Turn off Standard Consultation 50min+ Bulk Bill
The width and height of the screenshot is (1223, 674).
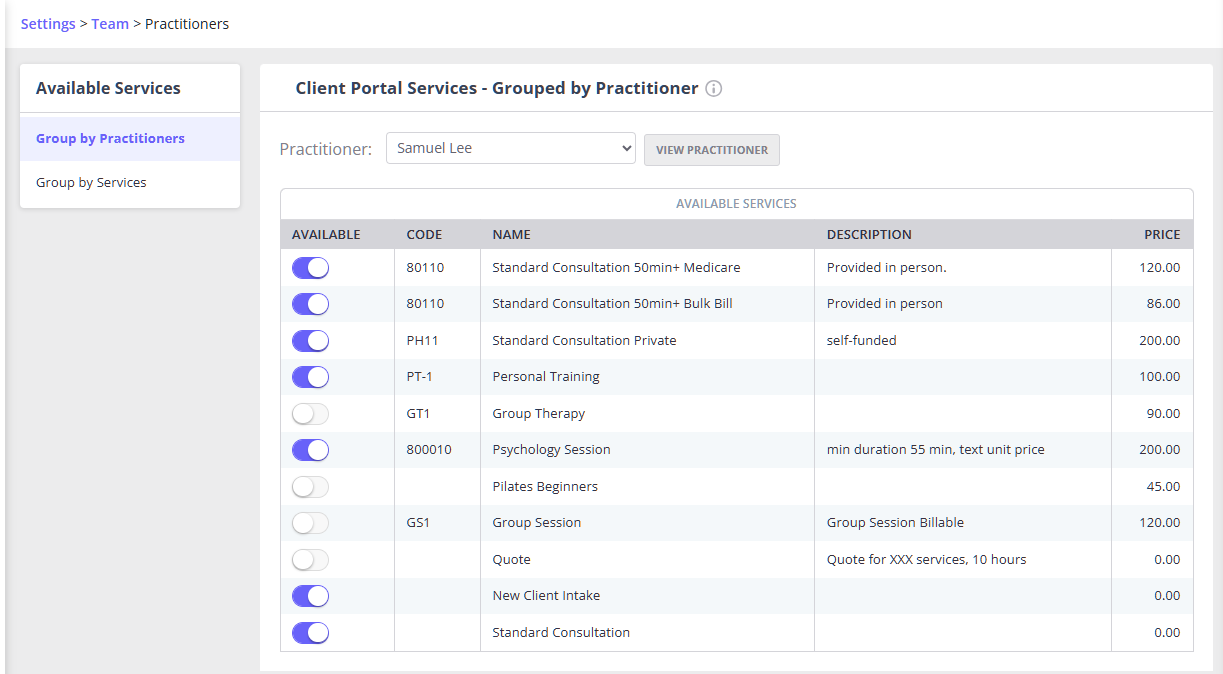coord(310,304)
